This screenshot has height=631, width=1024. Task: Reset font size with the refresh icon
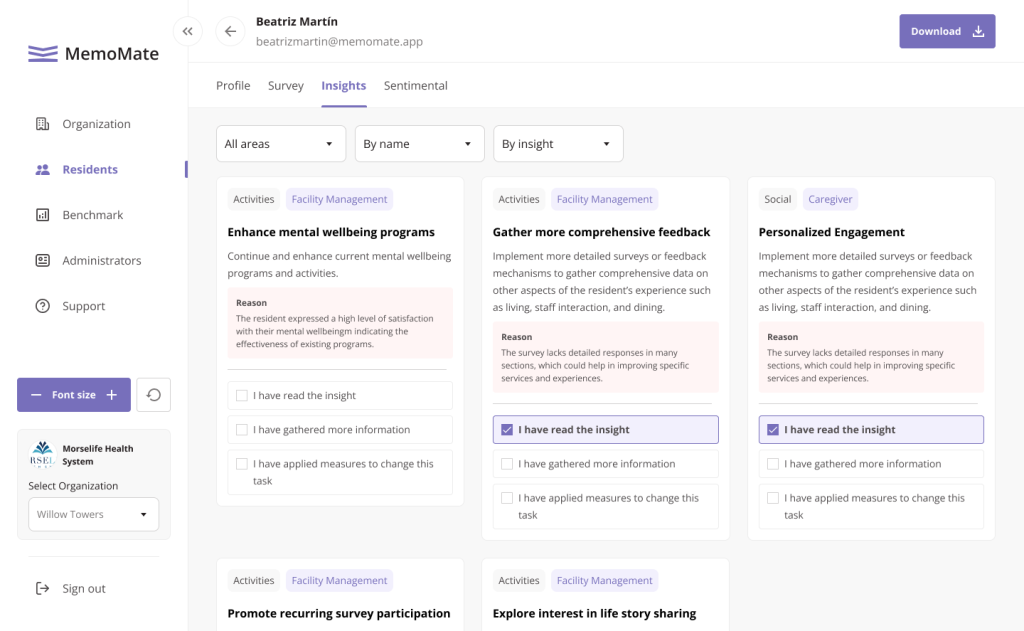click(154, 395)
